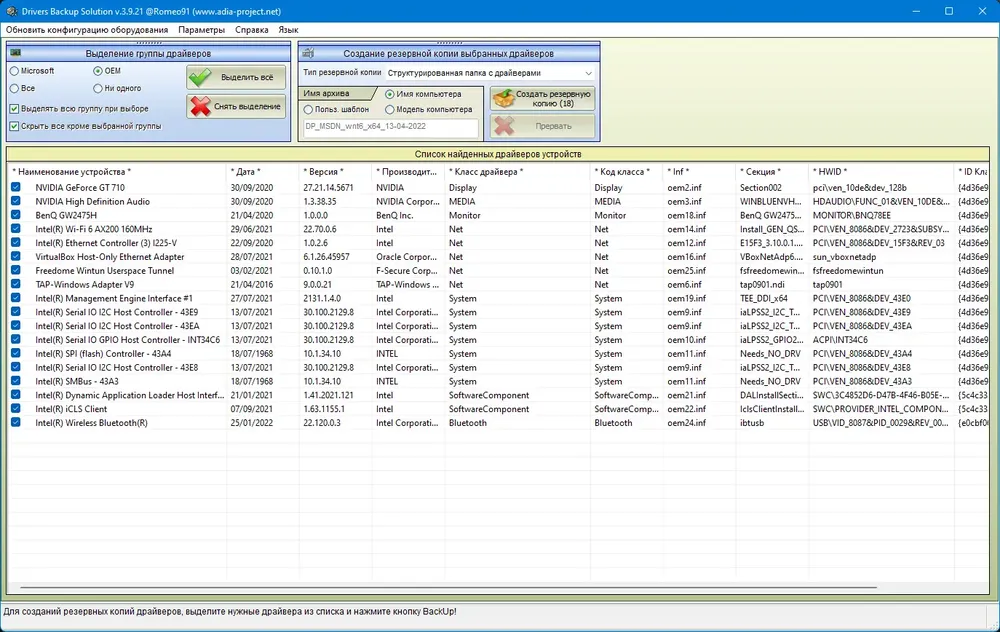This screenshot has height=632, width=1000.
Task: Click the red X icon on Прервать
Action: pyautogui.click(x=504, y=126)
